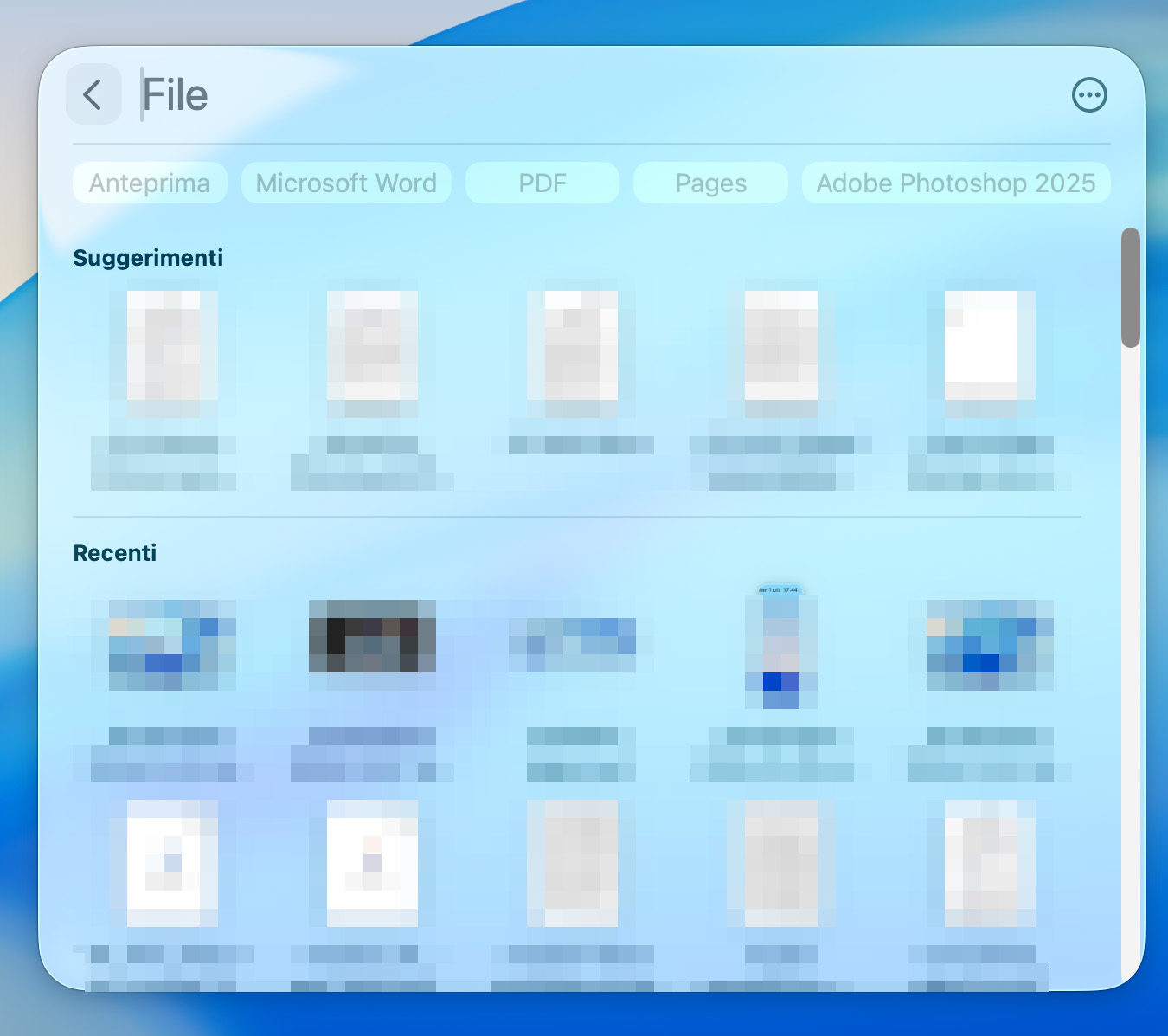Click the vertical scrollbar thumb
1168x1036 pixels.
[1130, 287]
